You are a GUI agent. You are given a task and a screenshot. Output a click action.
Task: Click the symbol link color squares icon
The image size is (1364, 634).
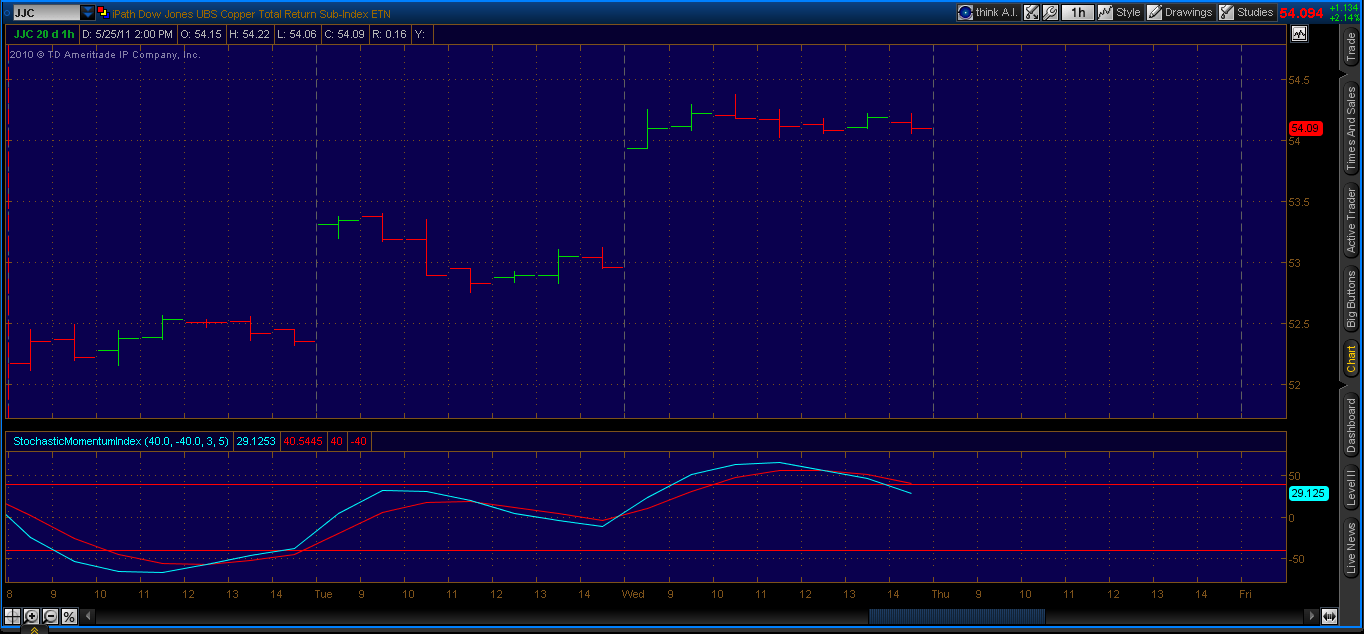(102, 12)
